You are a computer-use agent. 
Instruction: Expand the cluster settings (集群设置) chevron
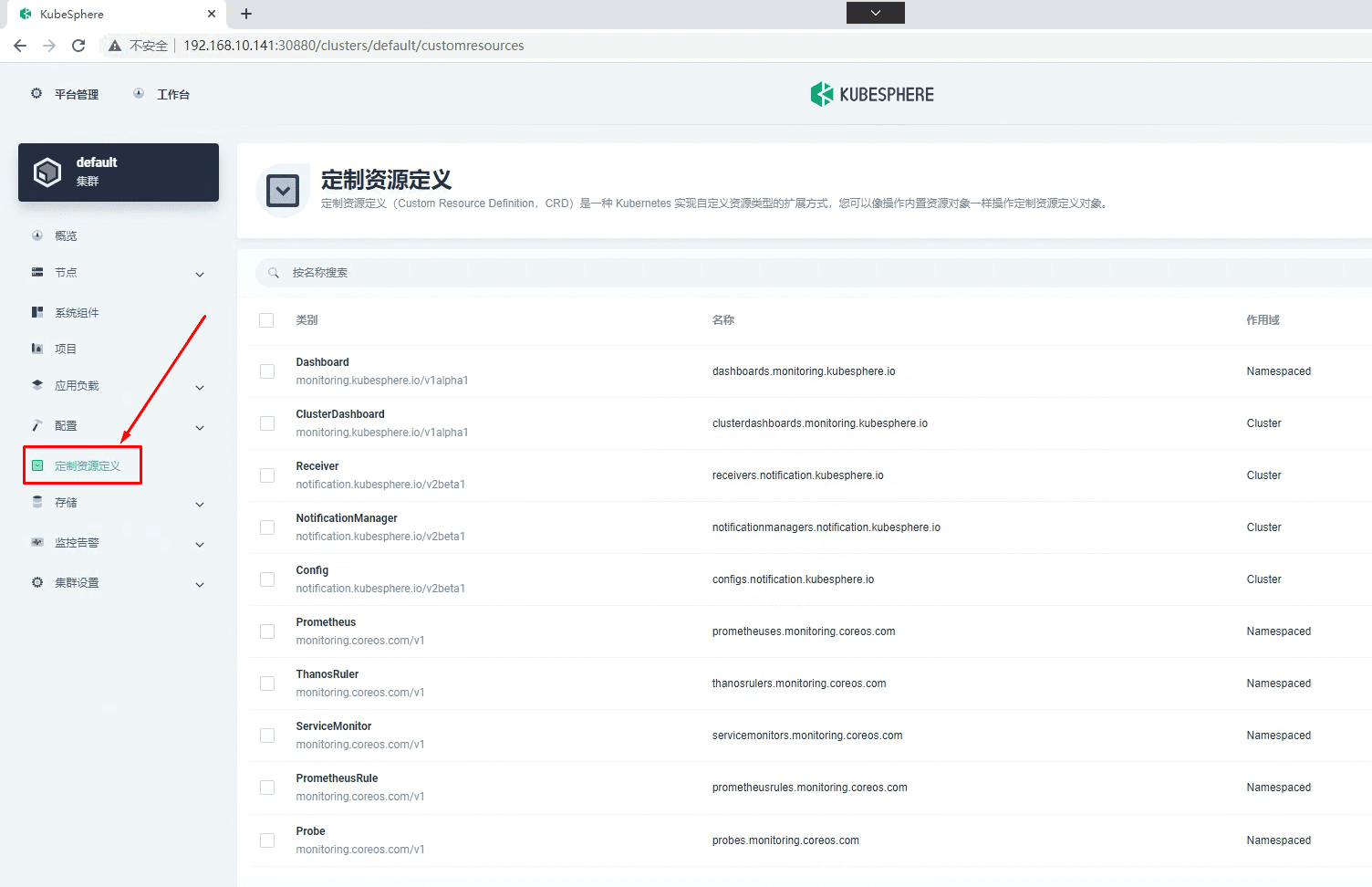200,585
